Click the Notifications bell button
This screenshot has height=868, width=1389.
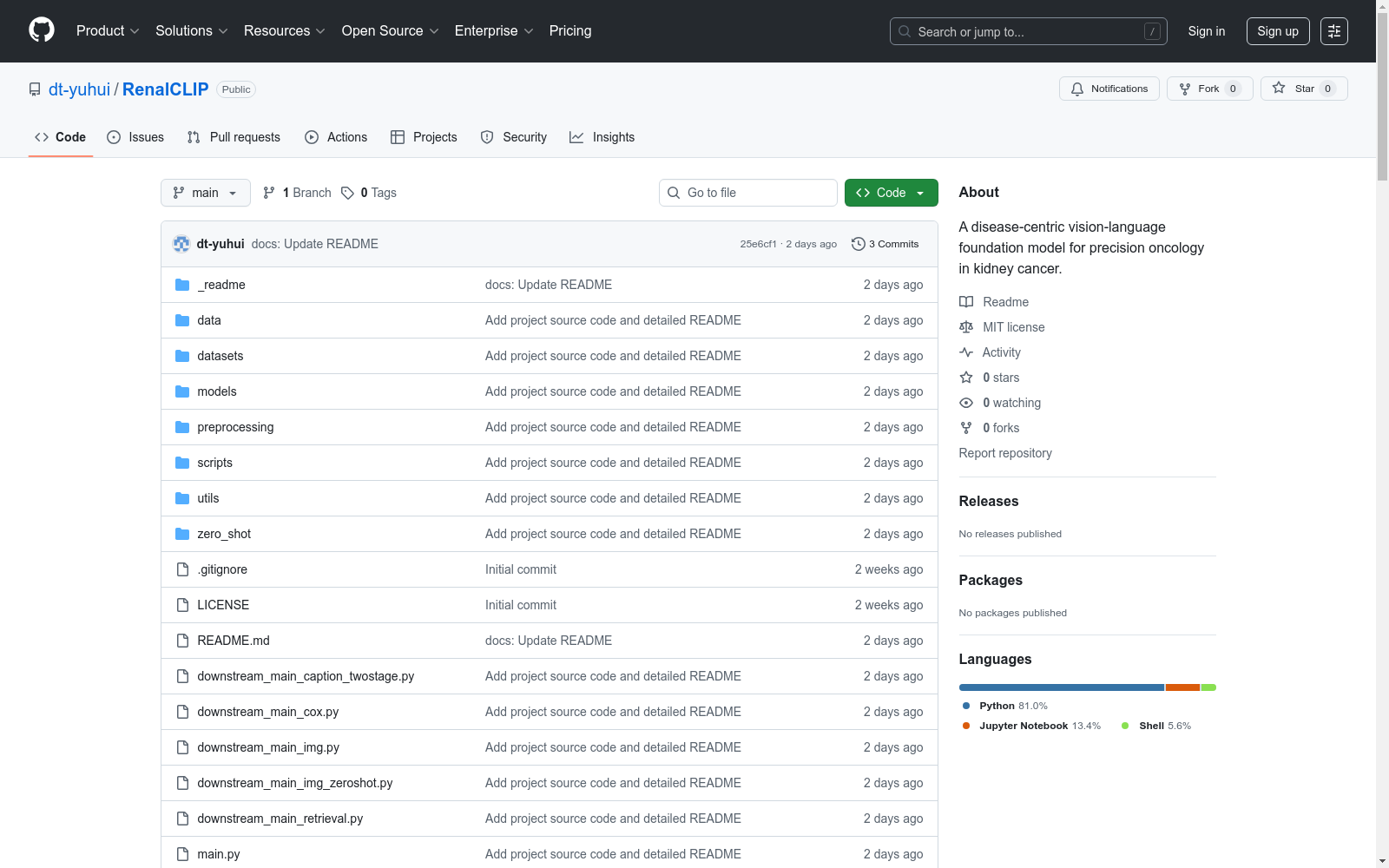[1109, 89]
